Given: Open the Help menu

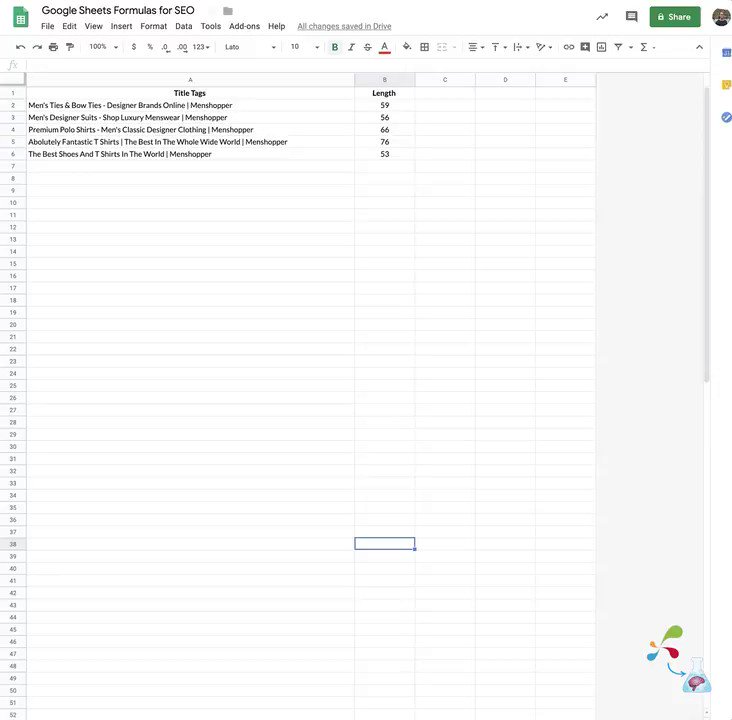Looking at the screenshot, I should tap(276, 26).
